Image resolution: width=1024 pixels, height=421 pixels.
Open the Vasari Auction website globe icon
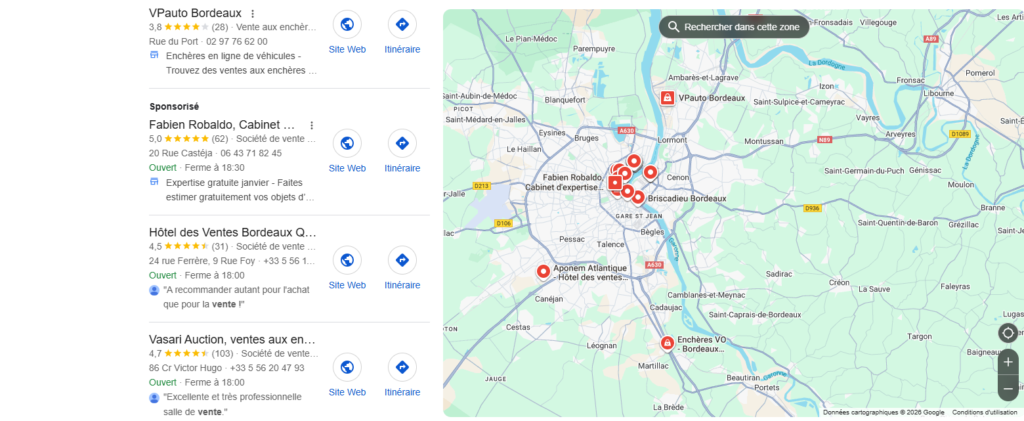[x=347, y=367]
